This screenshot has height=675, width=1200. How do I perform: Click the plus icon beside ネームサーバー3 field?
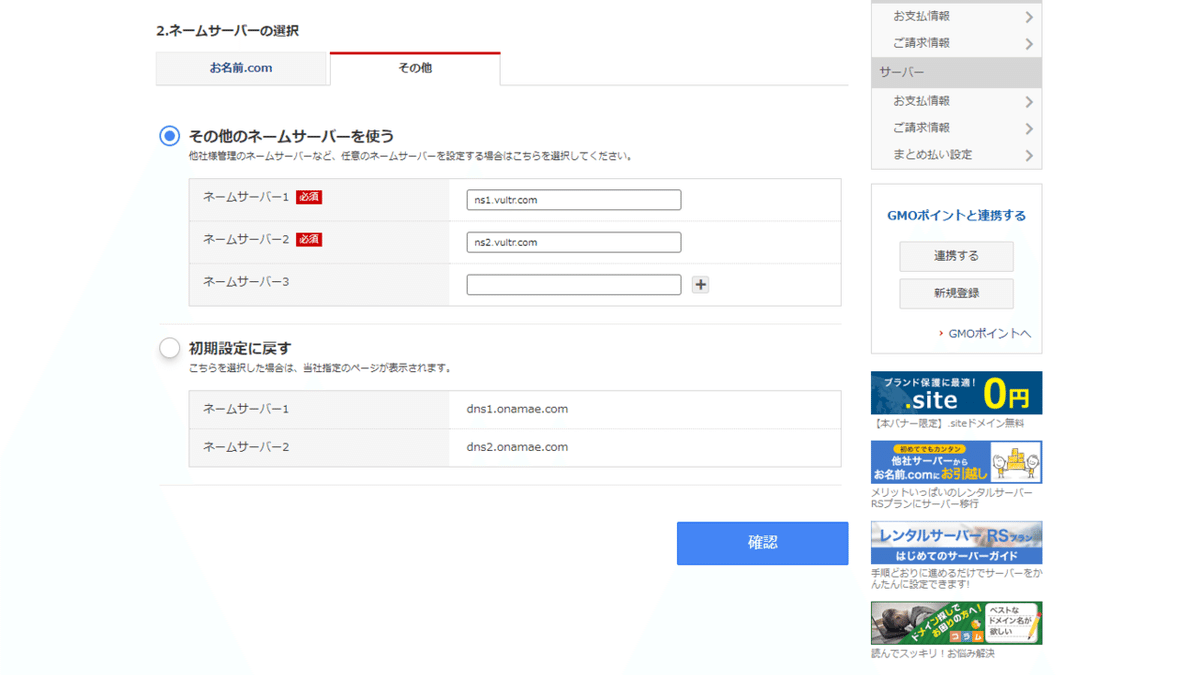[x=700, y=285]
